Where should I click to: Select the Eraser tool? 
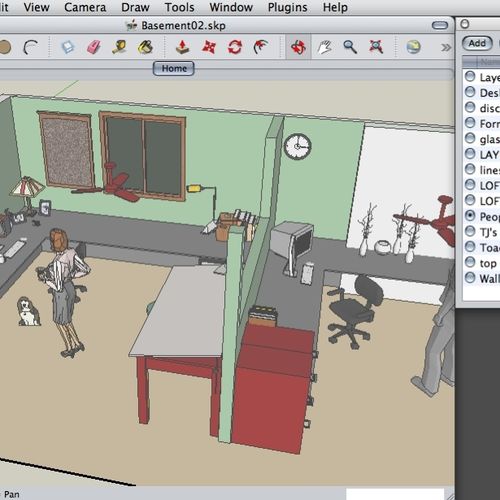click(x=94, y=47)
